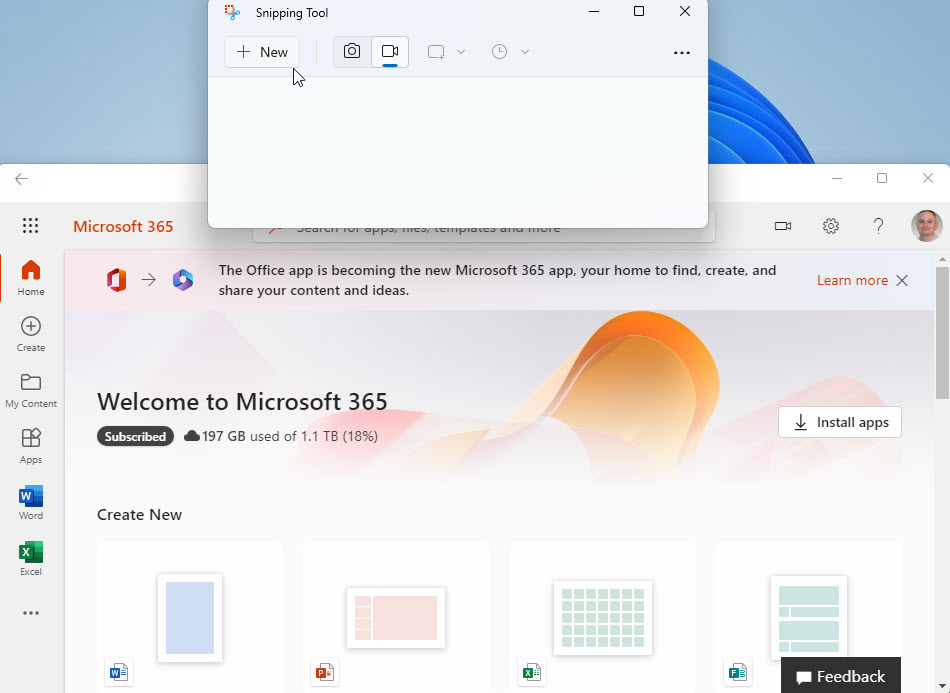950x693 pixels.
Task: Click the Create New heading
Action: pyautogui.click(x=139, y=514)
